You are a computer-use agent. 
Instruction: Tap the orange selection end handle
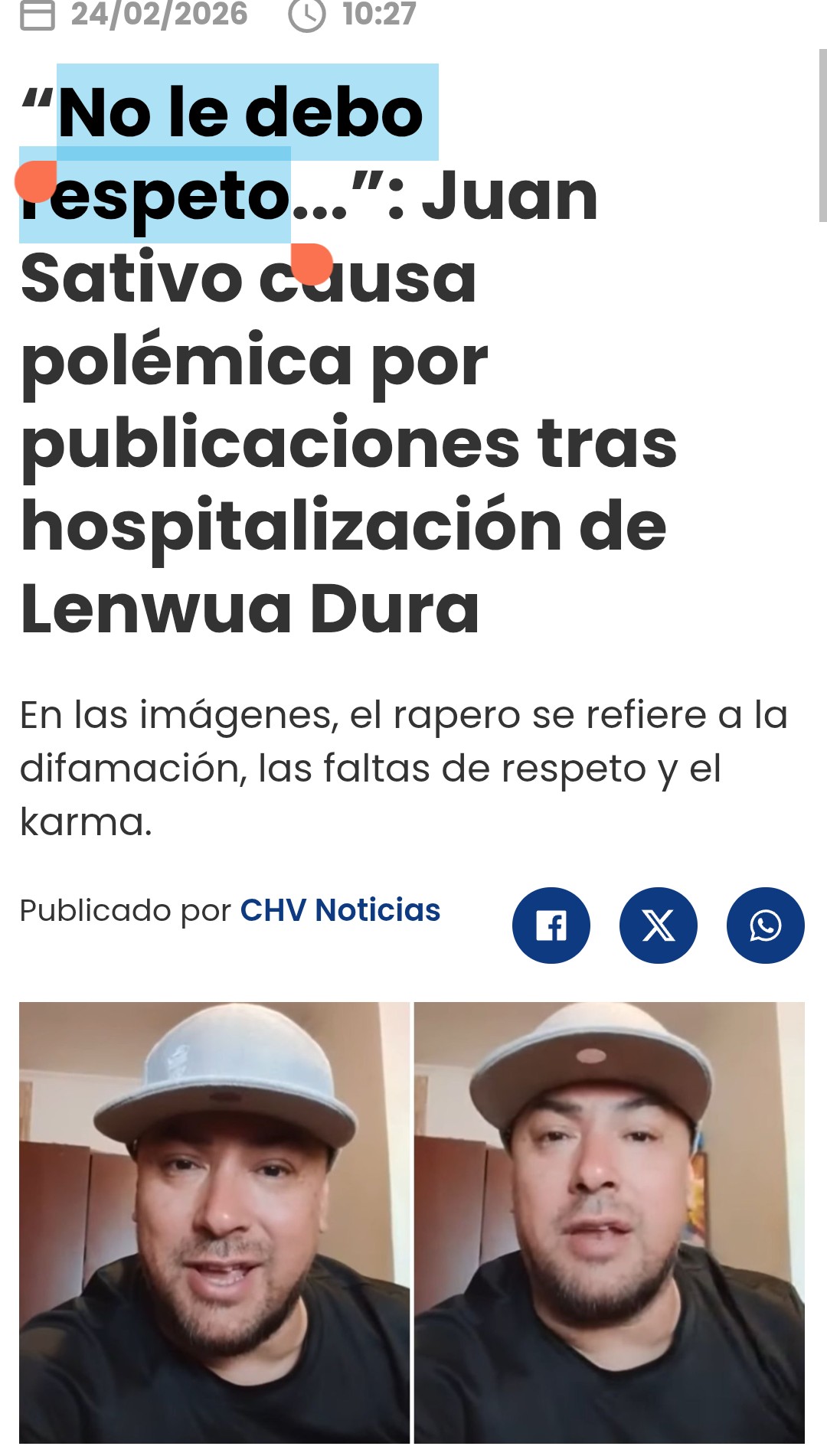[312, 264]
